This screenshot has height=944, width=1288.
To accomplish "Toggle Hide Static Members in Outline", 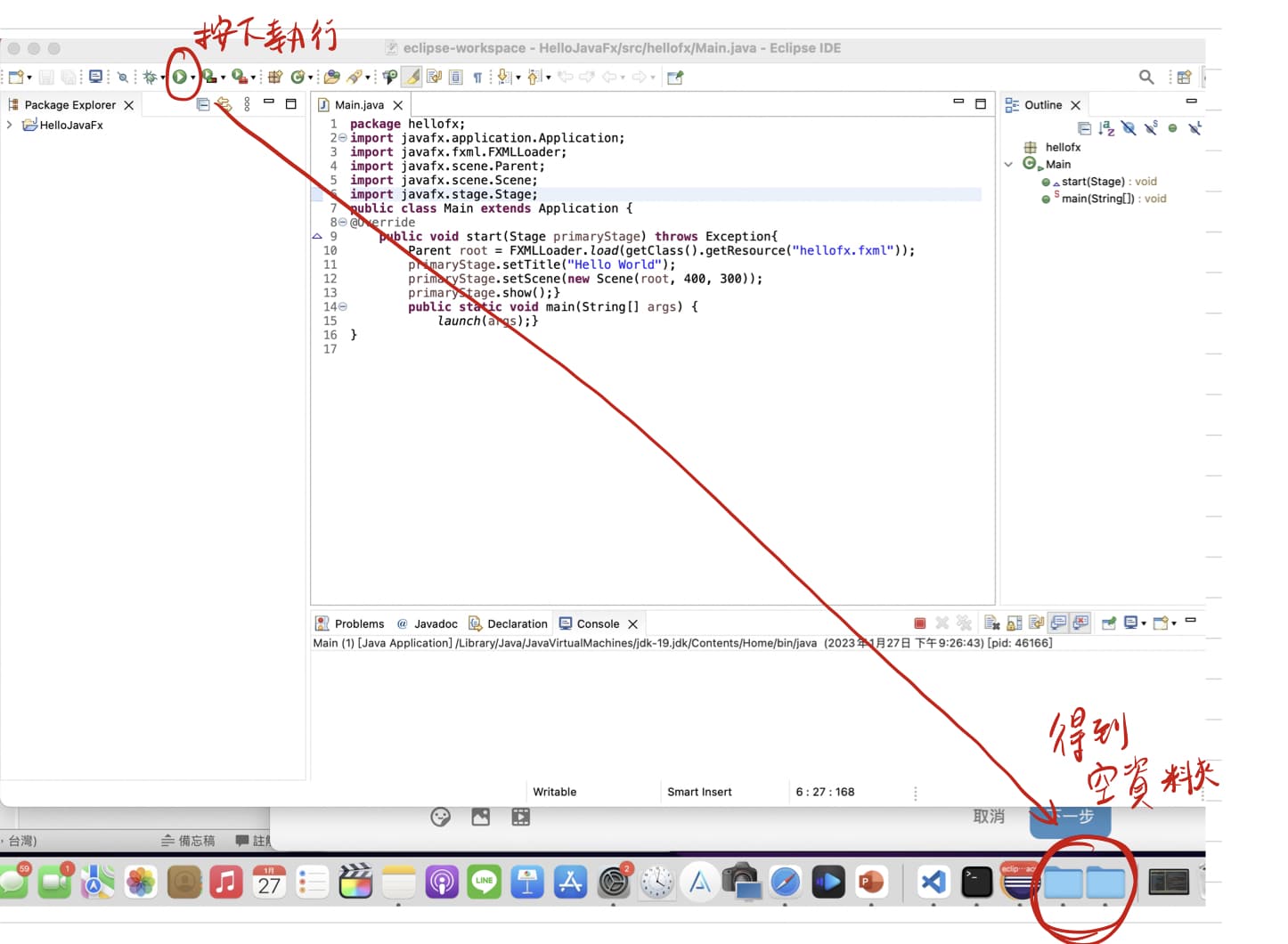I will [x=1151, y=127].
